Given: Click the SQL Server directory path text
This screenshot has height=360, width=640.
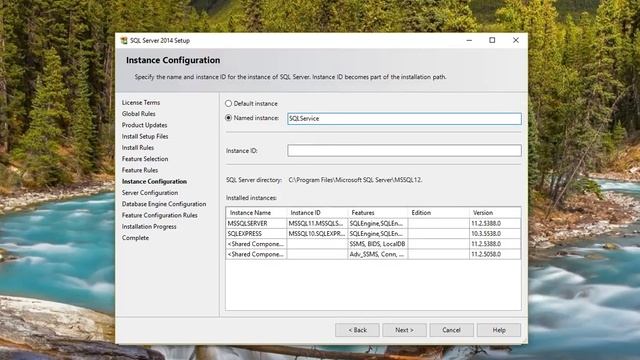Looking at the screenshot, I should 355,180.
